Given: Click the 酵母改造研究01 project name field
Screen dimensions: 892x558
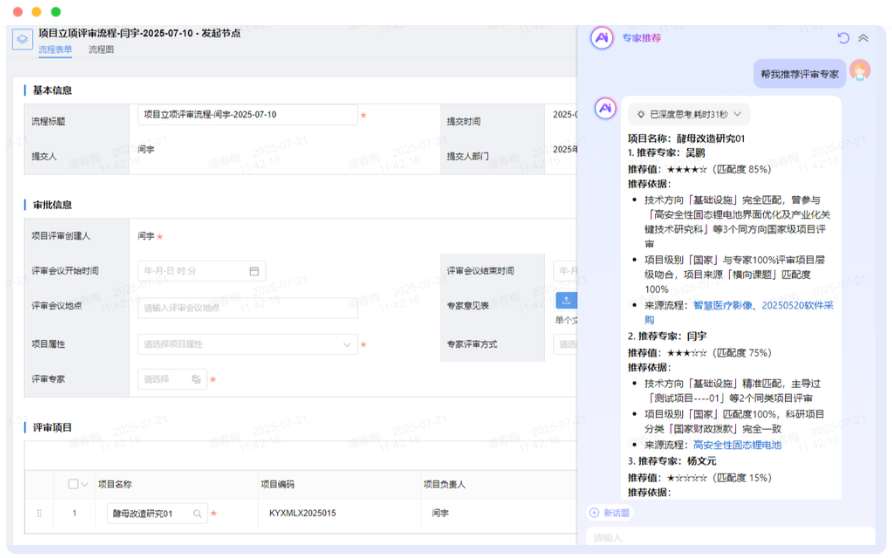Looking at the screenshot, I should click(157, 514).
